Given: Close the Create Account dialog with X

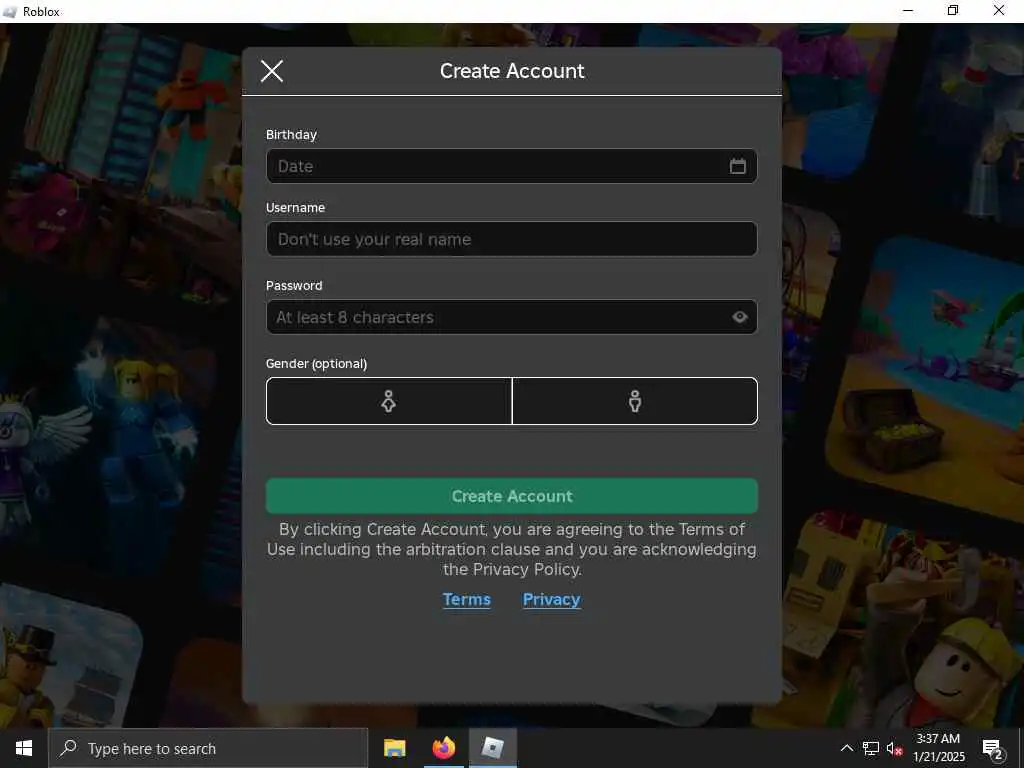Looking at the screenshot, I should pos(272,71).
